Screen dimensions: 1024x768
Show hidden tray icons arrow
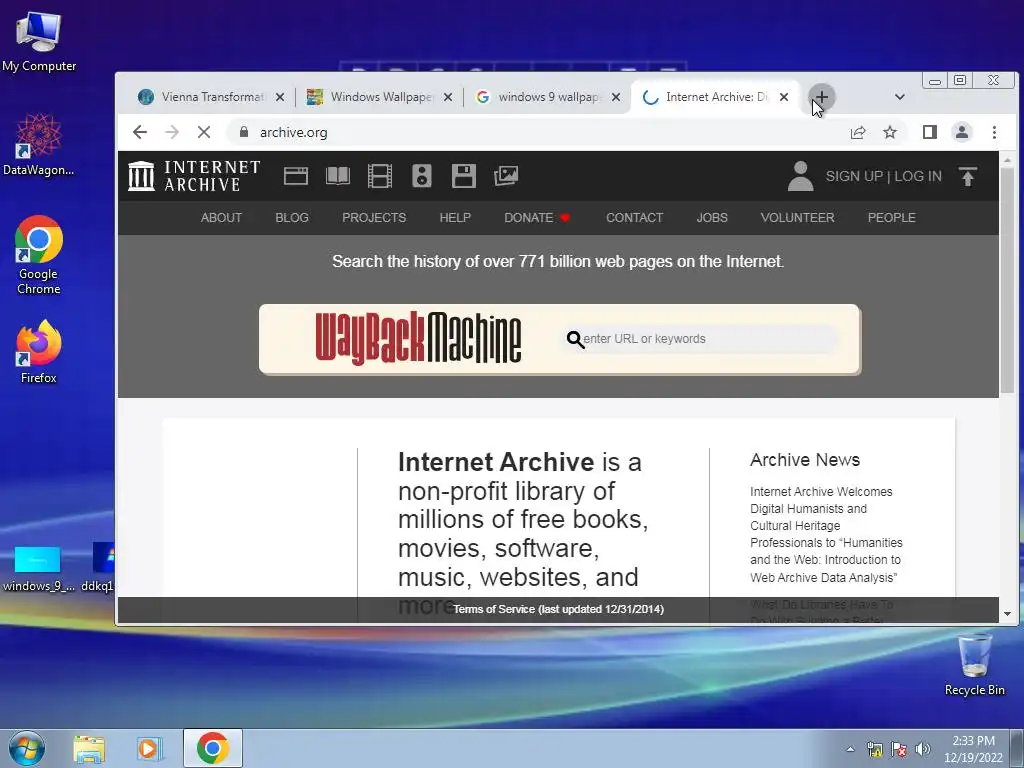click(x=850, y=749)
